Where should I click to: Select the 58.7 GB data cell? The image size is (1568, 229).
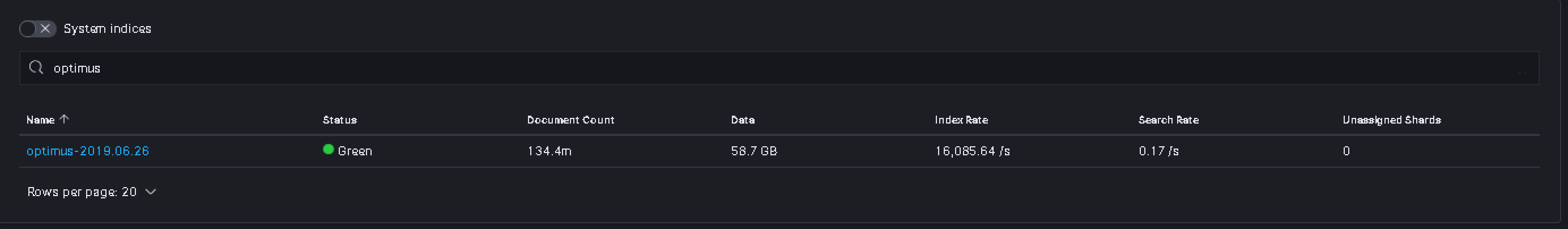pyautogui.click(x=753, y=151)
